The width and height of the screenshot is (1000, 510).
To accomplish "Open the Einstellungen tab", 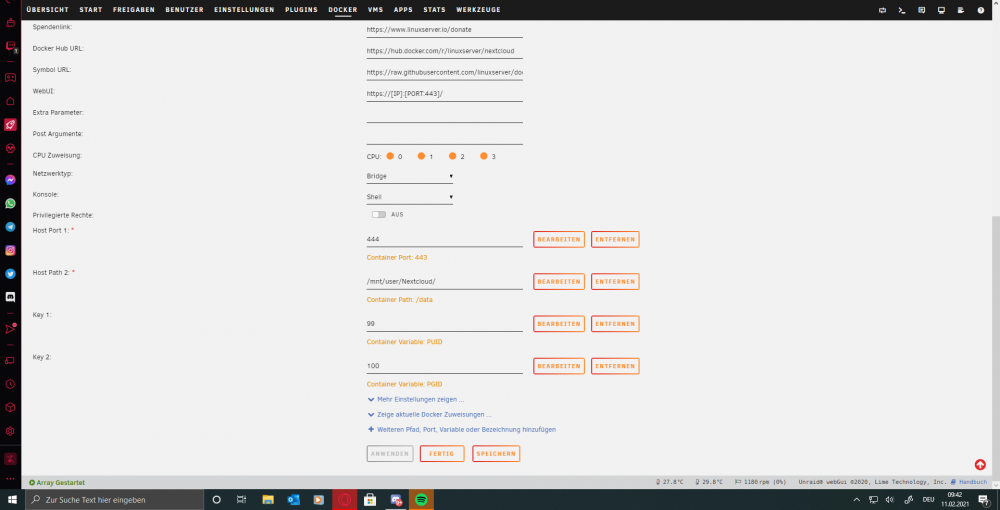I will (244, 10).
